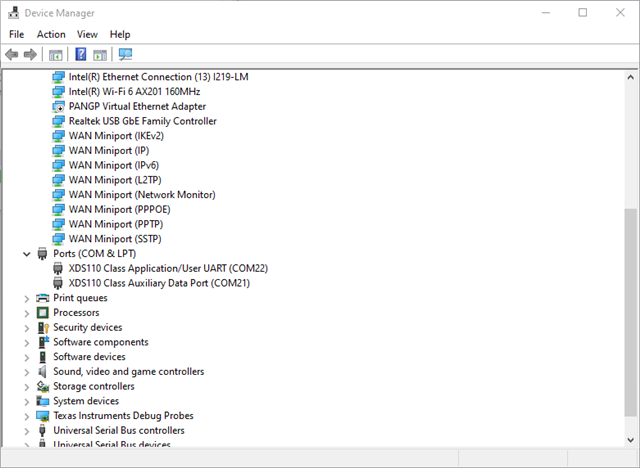Click icon beside Realtek USB GbE Family Controller
The width and height of the screenshot is (640, 468).
click(x=58, y=121)
